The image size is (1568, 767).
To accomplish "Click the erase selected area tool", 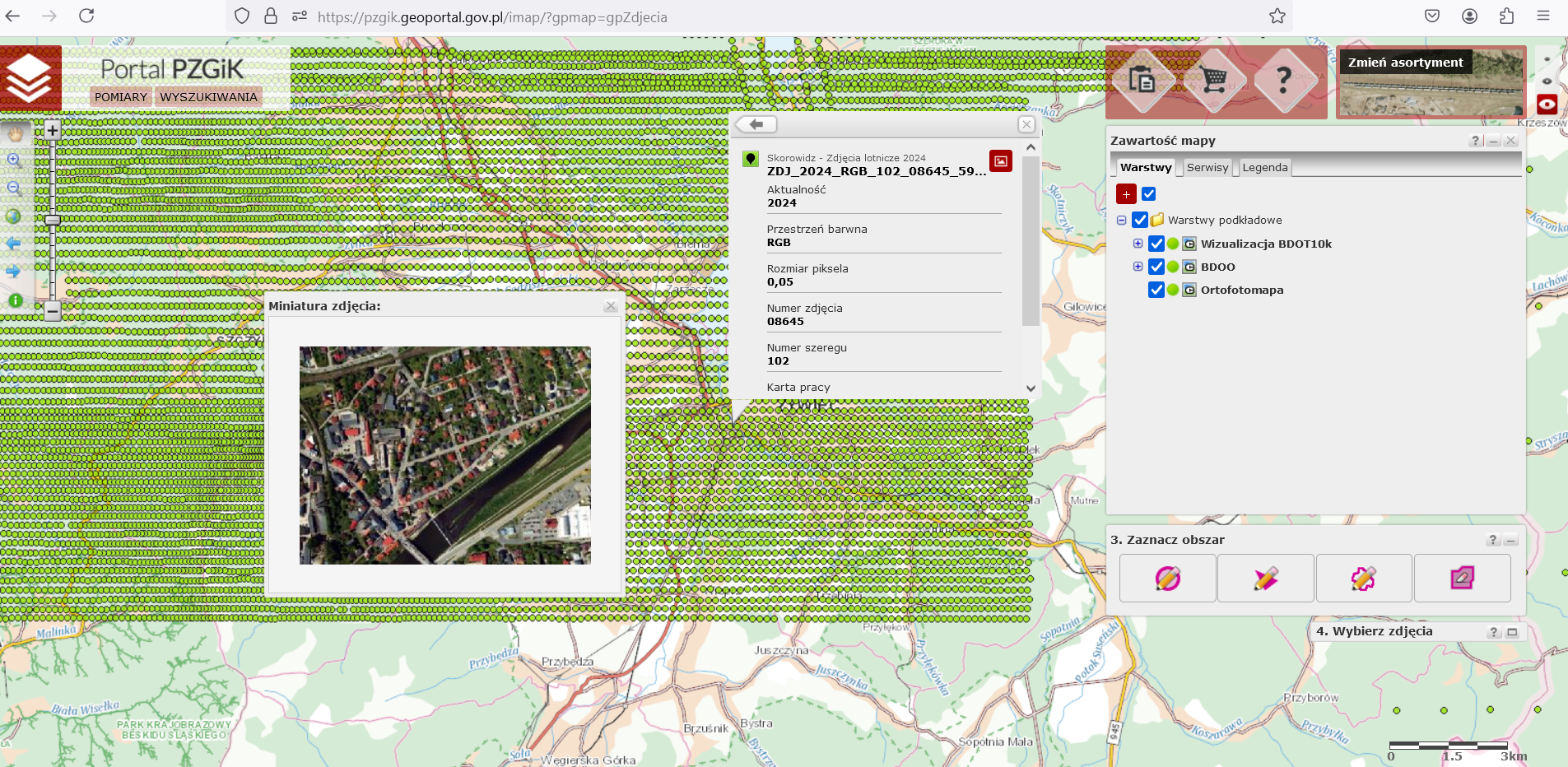I will [1462, 579].
